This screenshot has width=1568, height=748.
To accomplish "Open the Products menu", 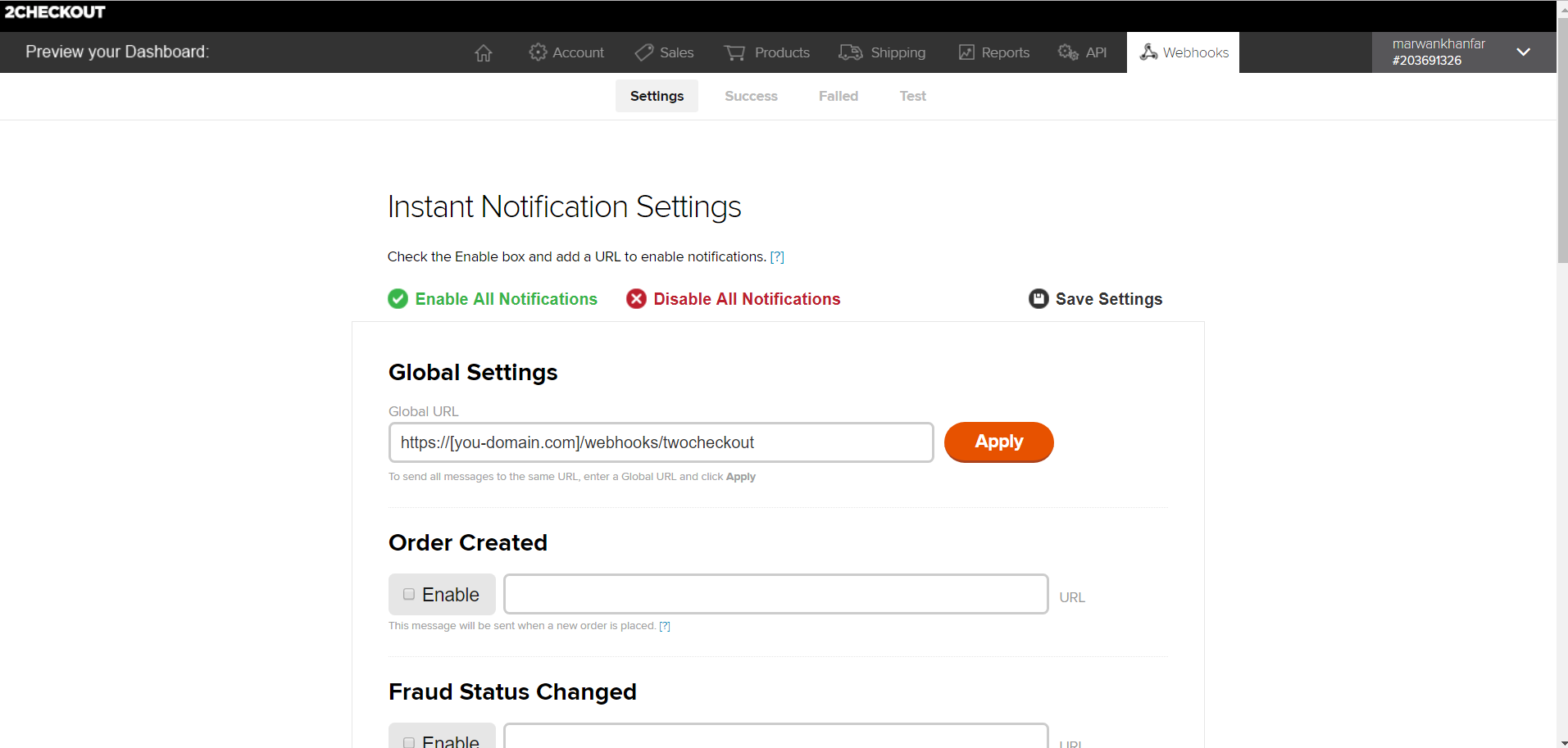I will point(767,52).
